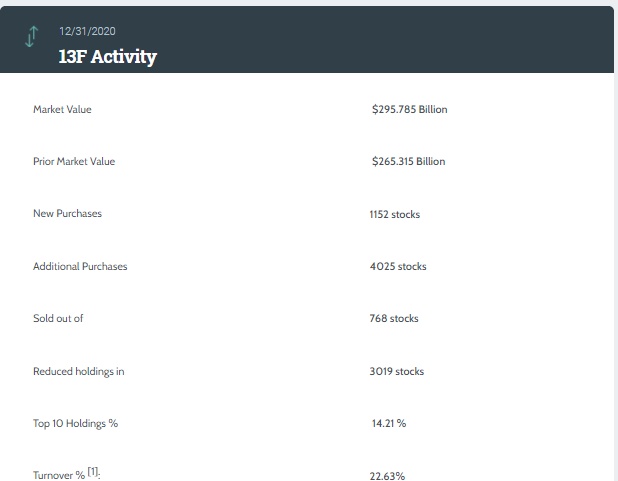Select the 768 stocks value
This screenshot has width=618, height=481.
[x=394, y=318]
